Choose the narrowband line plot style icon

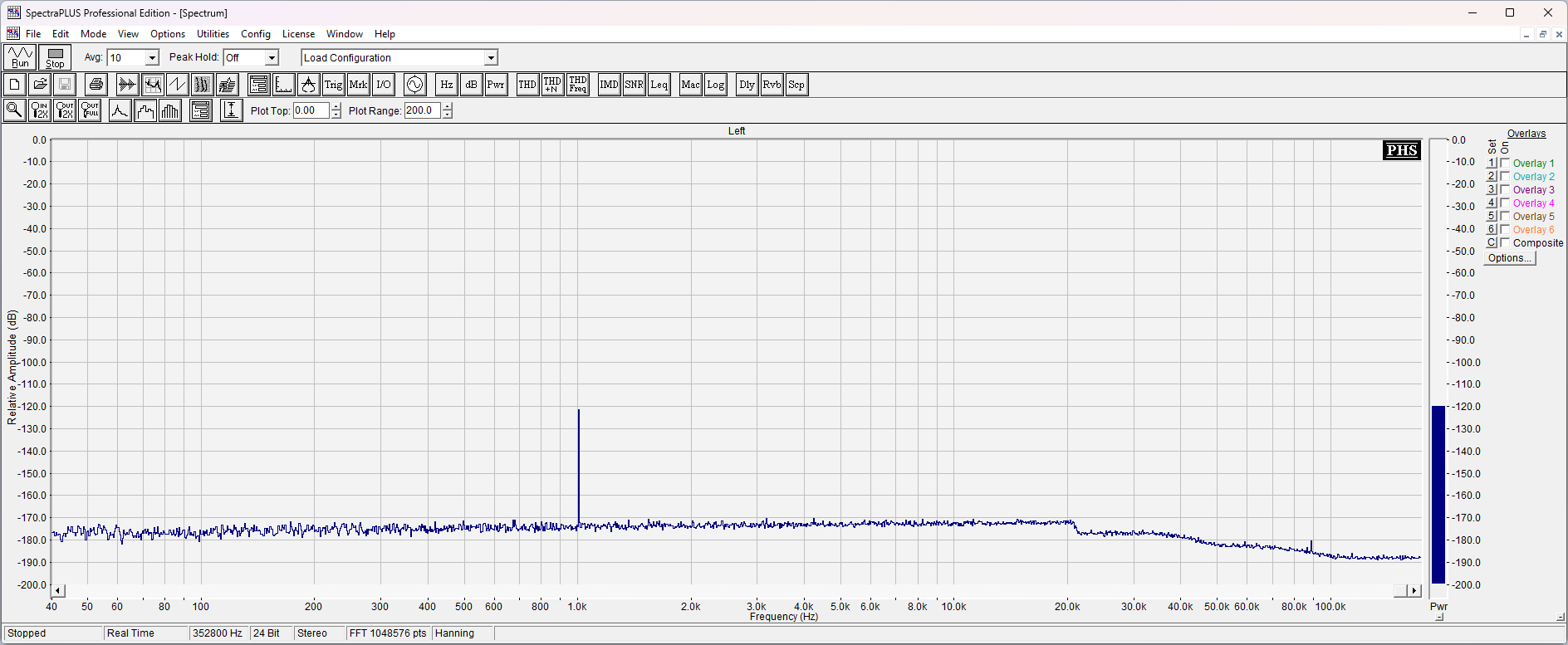[120, 110]
